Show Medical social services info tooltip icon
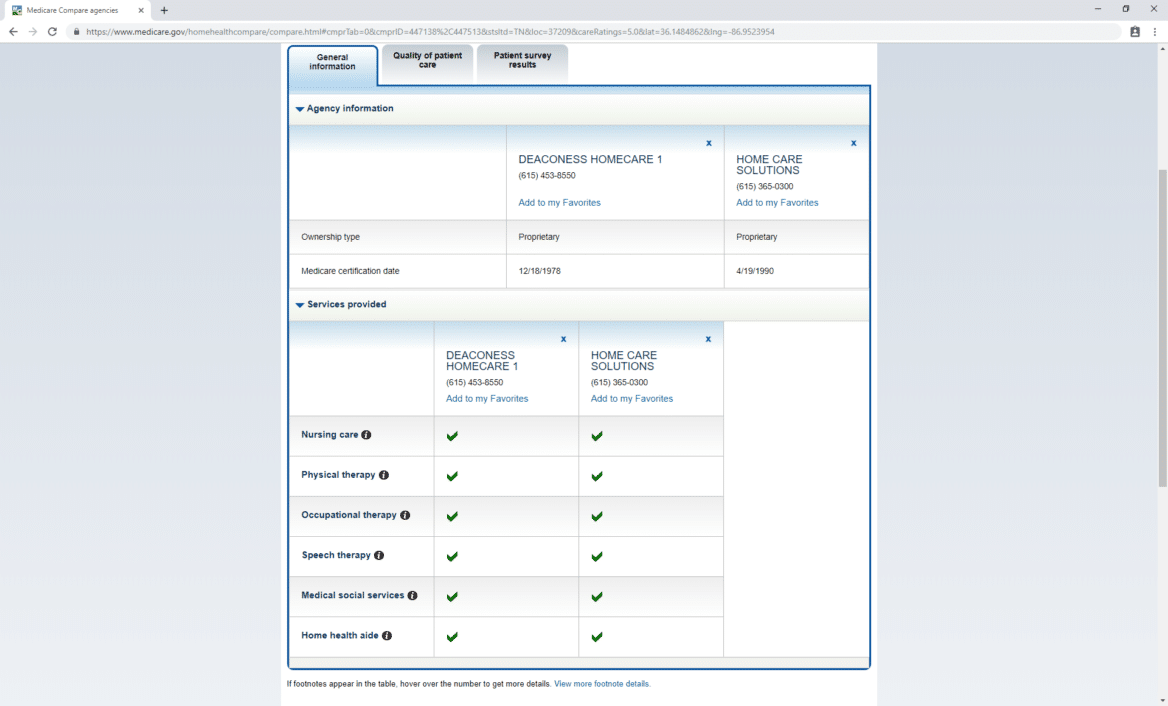Screen dimensions: 1168x706 (413, 595)
